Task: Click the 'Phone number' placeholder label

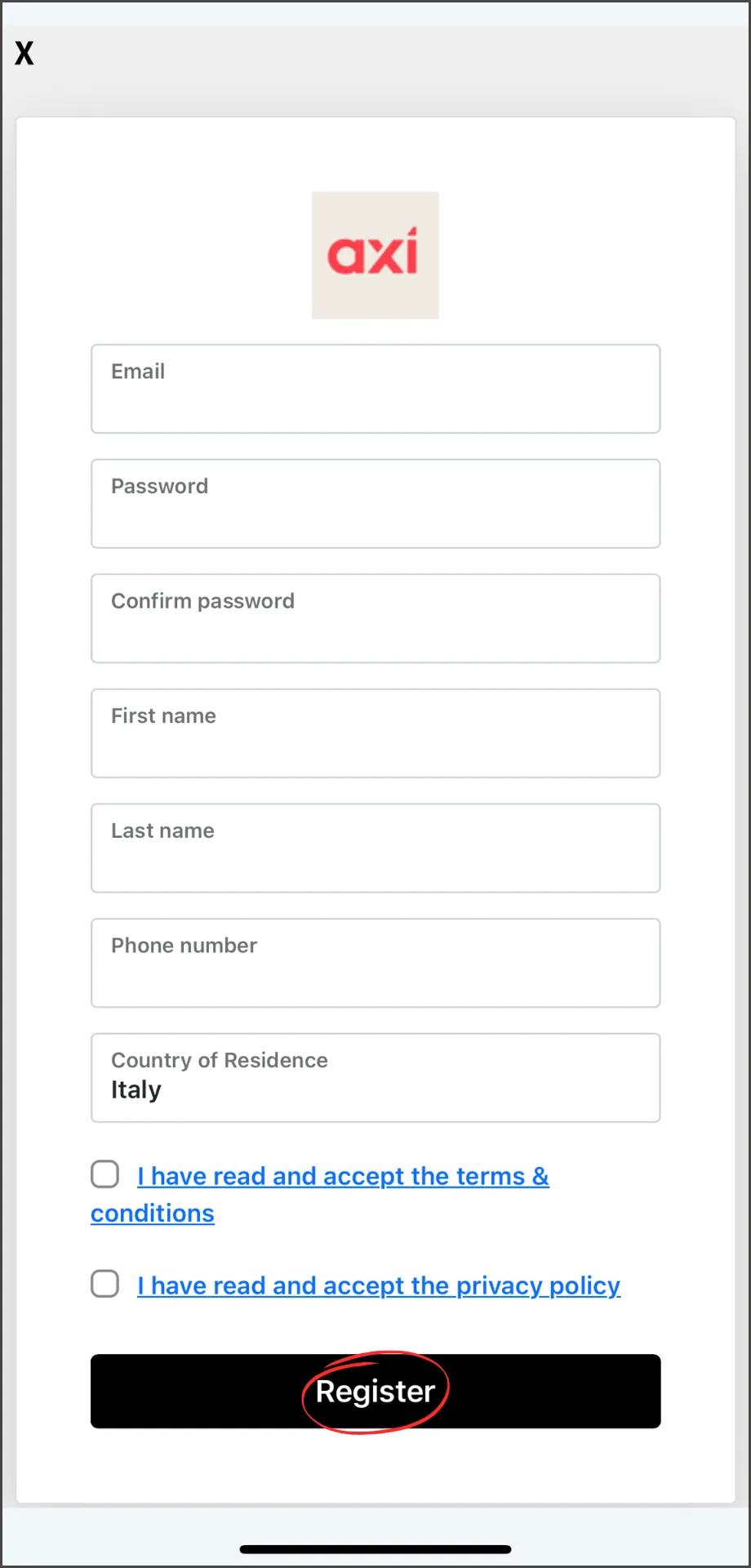Action: click(184, 946)
